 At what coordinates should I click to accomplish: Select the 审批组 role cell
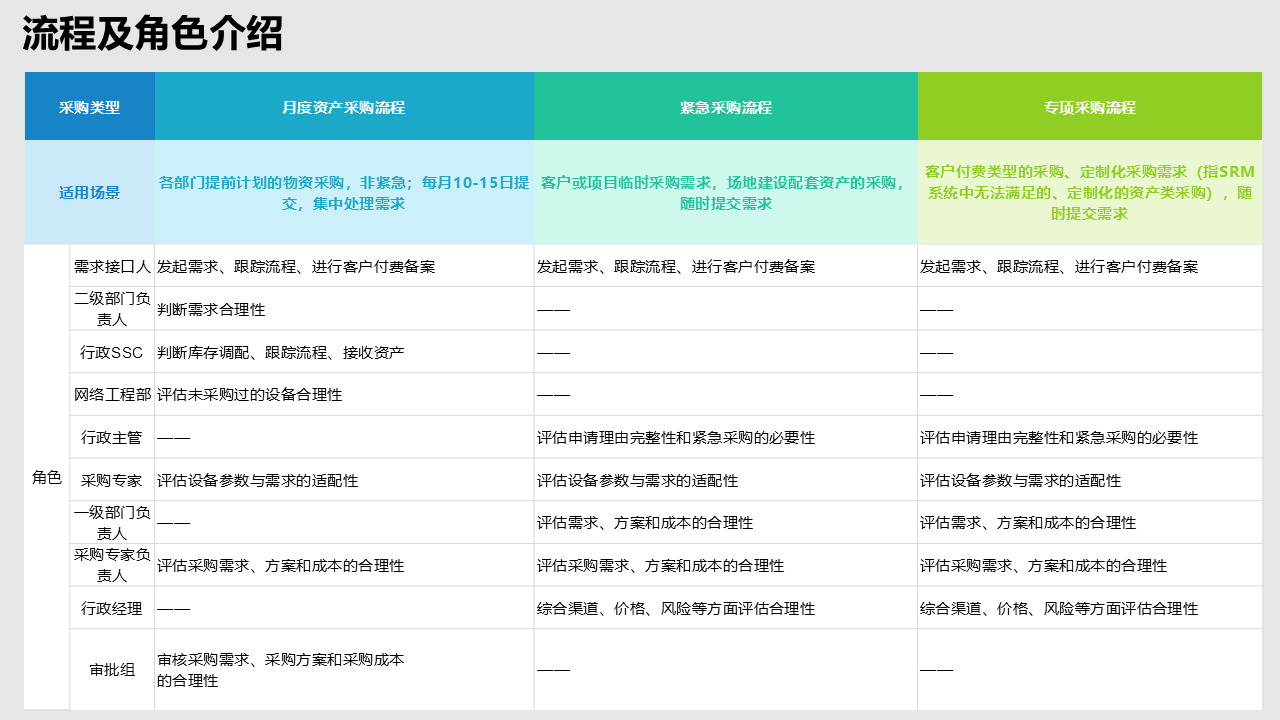[x=112, y=670]
